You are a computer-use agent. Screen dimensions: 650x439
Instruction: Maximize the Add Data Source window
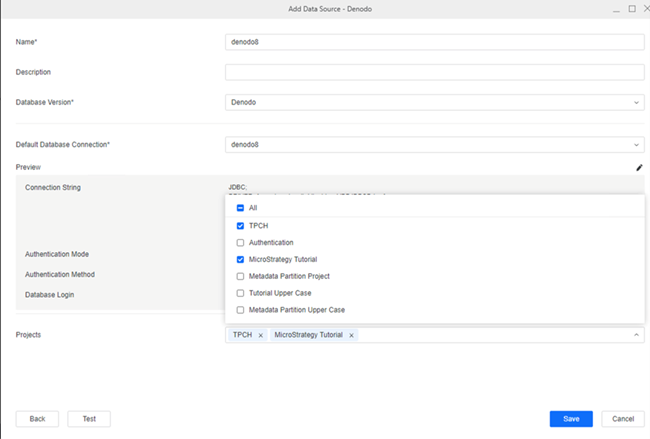click(x=632, y=8)
